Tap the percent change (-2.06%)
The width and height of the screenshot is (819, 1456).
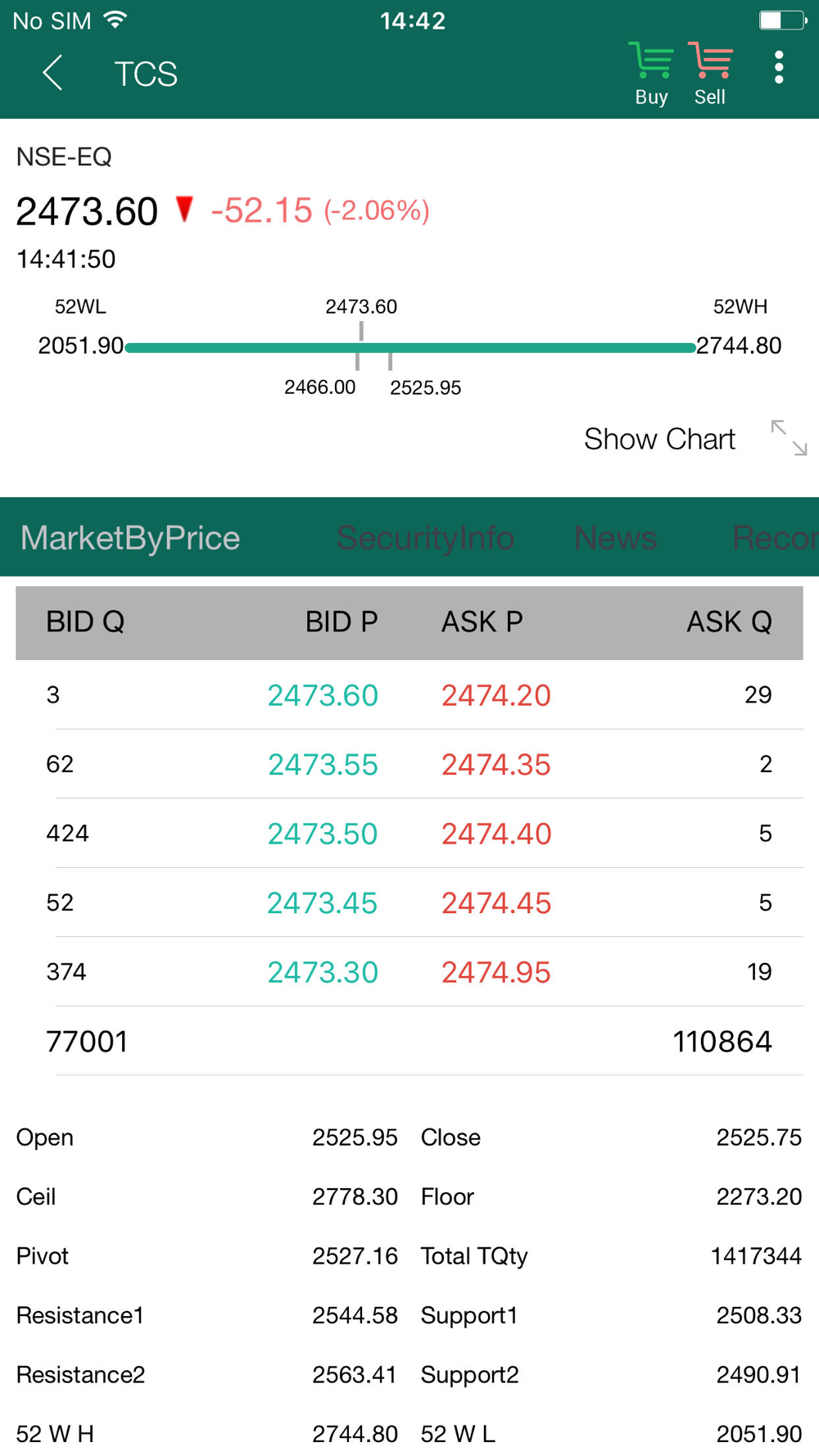[377, 210]
